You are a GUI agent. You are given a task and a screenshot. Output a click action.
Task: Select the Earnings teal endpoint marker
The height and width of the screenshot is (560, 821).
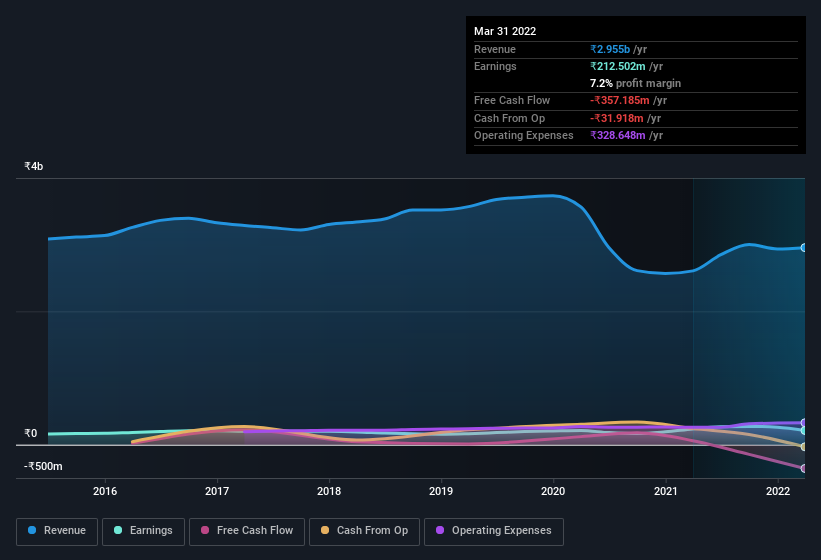point(803,431)
